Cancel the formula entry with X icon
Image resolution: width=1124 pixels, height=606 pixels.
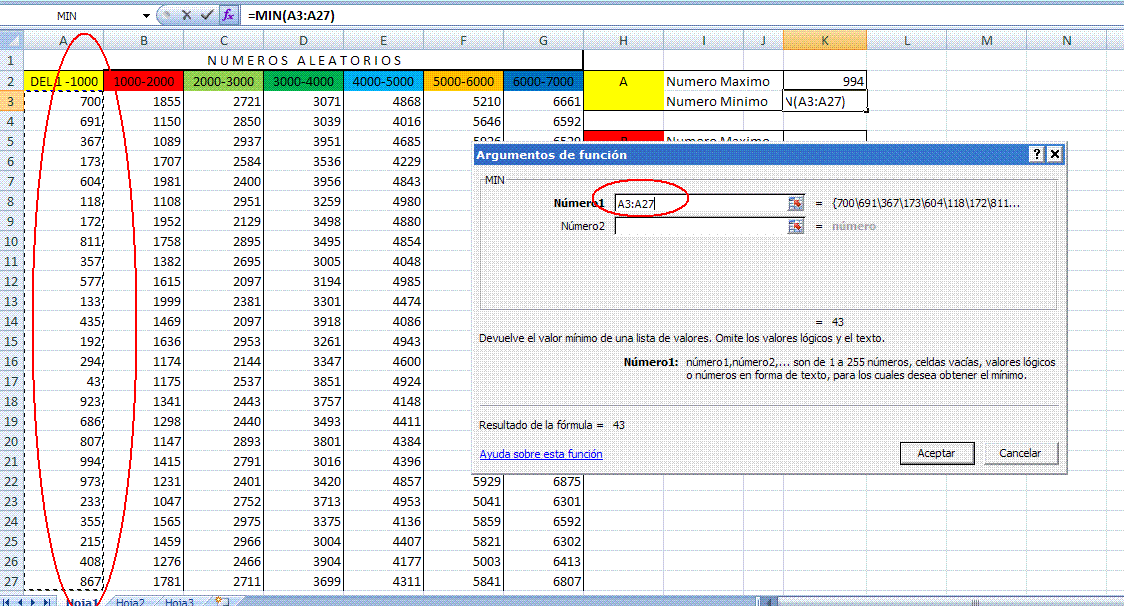tap(186, 16)
